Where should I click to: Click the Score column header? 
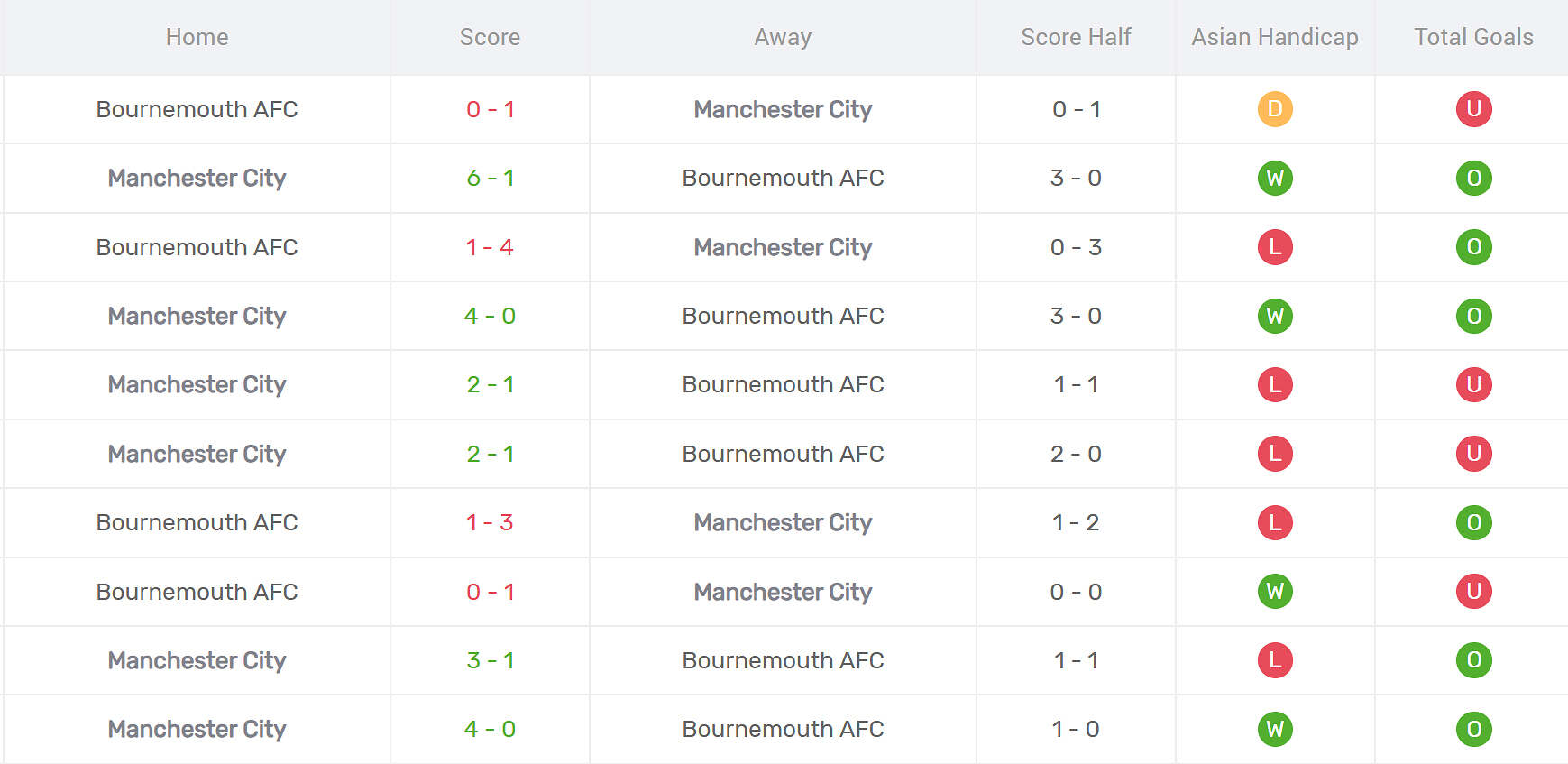point(490,37)
